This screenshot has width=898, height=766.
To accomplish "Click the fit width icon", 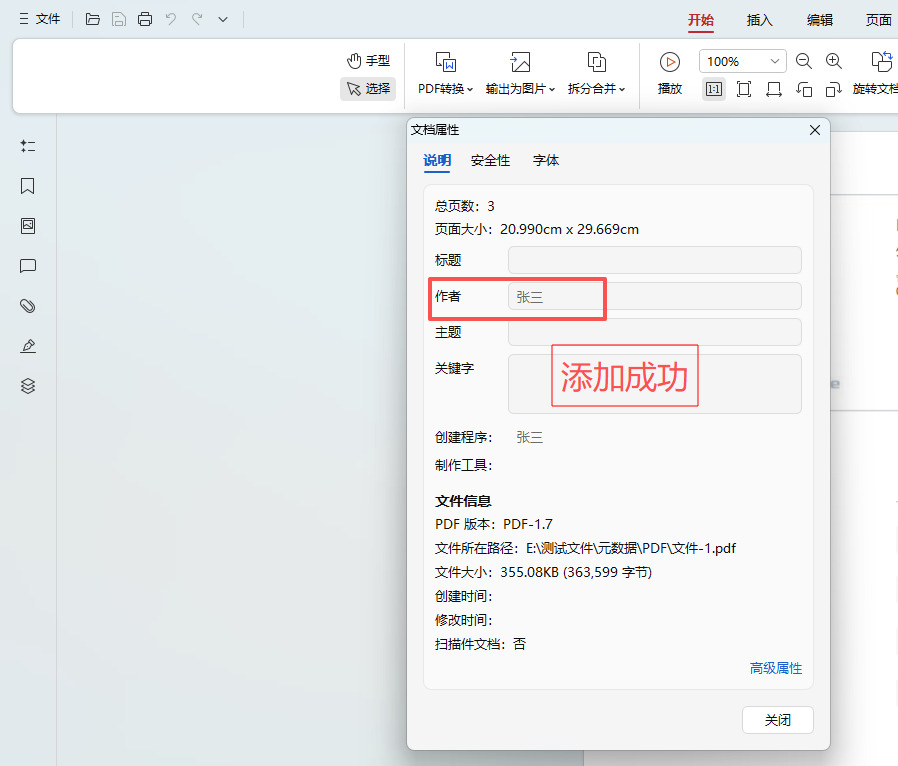I will [774, 89].
